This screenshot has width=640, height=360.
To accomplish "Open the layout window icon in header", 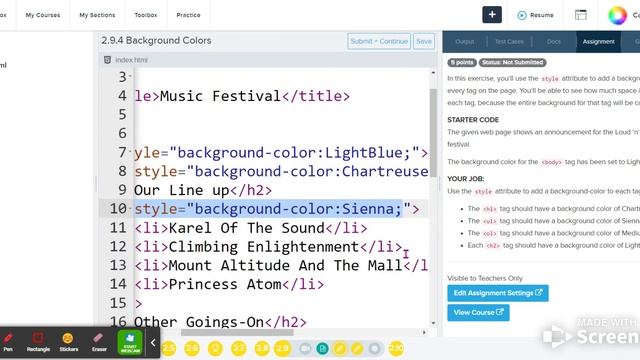I will coord(580,15).
